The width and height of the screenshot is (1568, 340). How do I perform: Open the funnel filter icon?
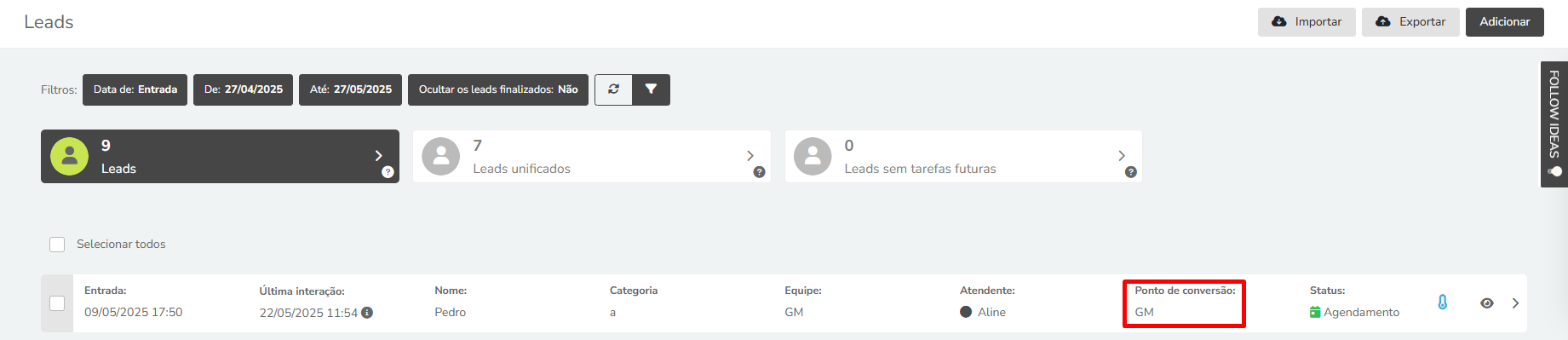[651, 89]
